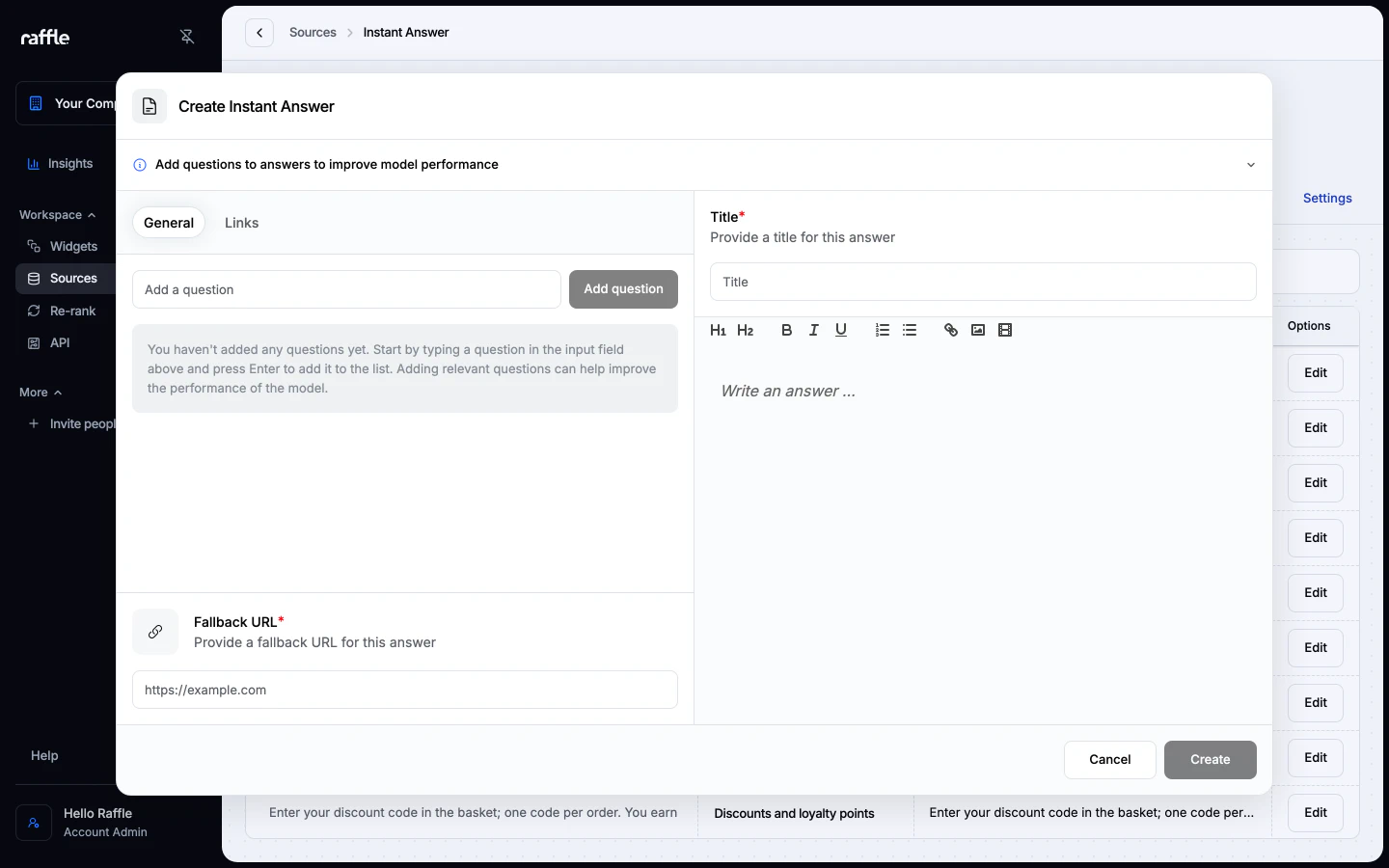Viewport: 1389px width, 868px height.
Task: Open the Settings link behind dialog
Action: click(x=1327, y=199)
